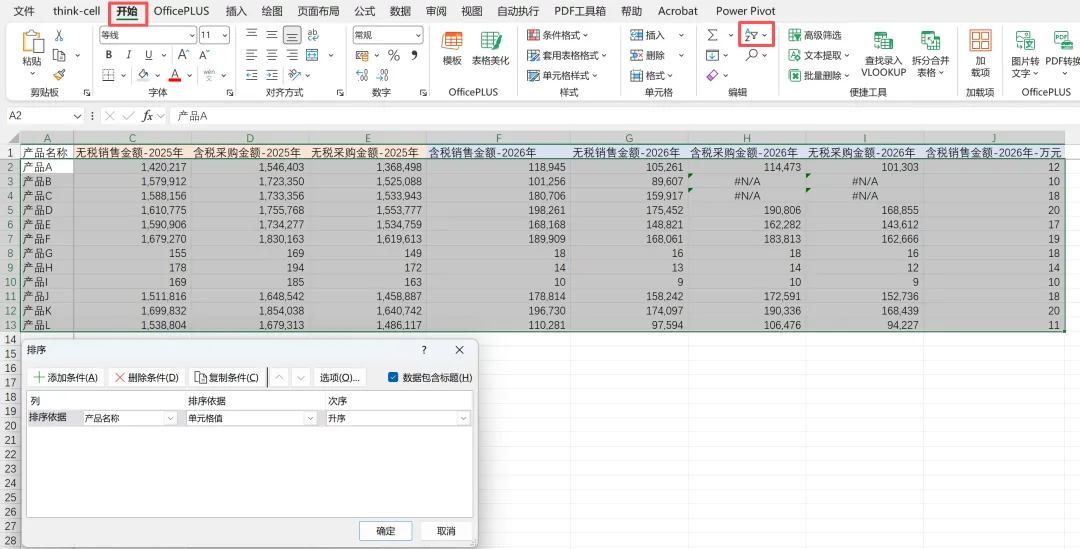Click the Decrease Decimal icon
This screenshot has width=1080, height=549.
(x=382, y=74)
